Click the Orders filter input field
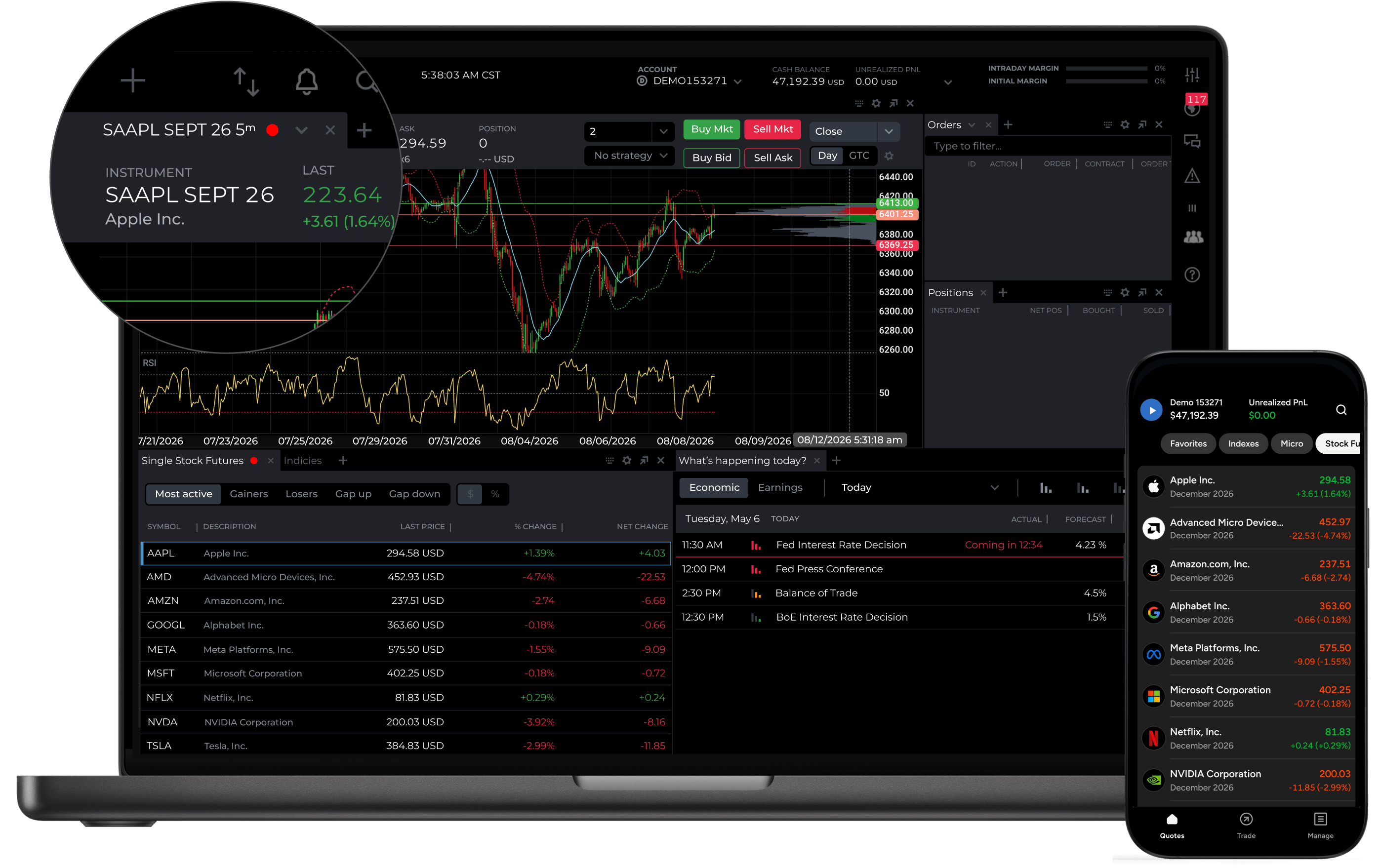The height and width of the screenshot is (868, 1381). (1047, 146)
